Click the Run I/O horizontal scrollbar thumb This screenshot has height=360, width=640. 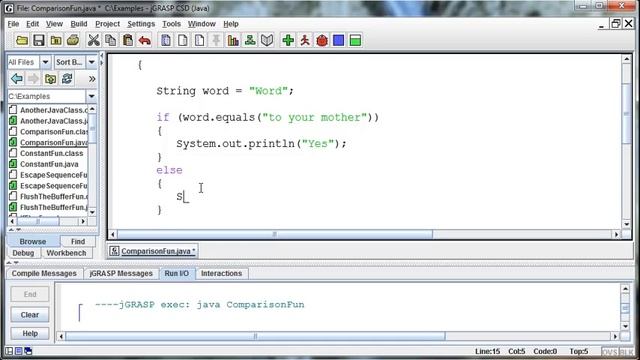coord(255,336)
